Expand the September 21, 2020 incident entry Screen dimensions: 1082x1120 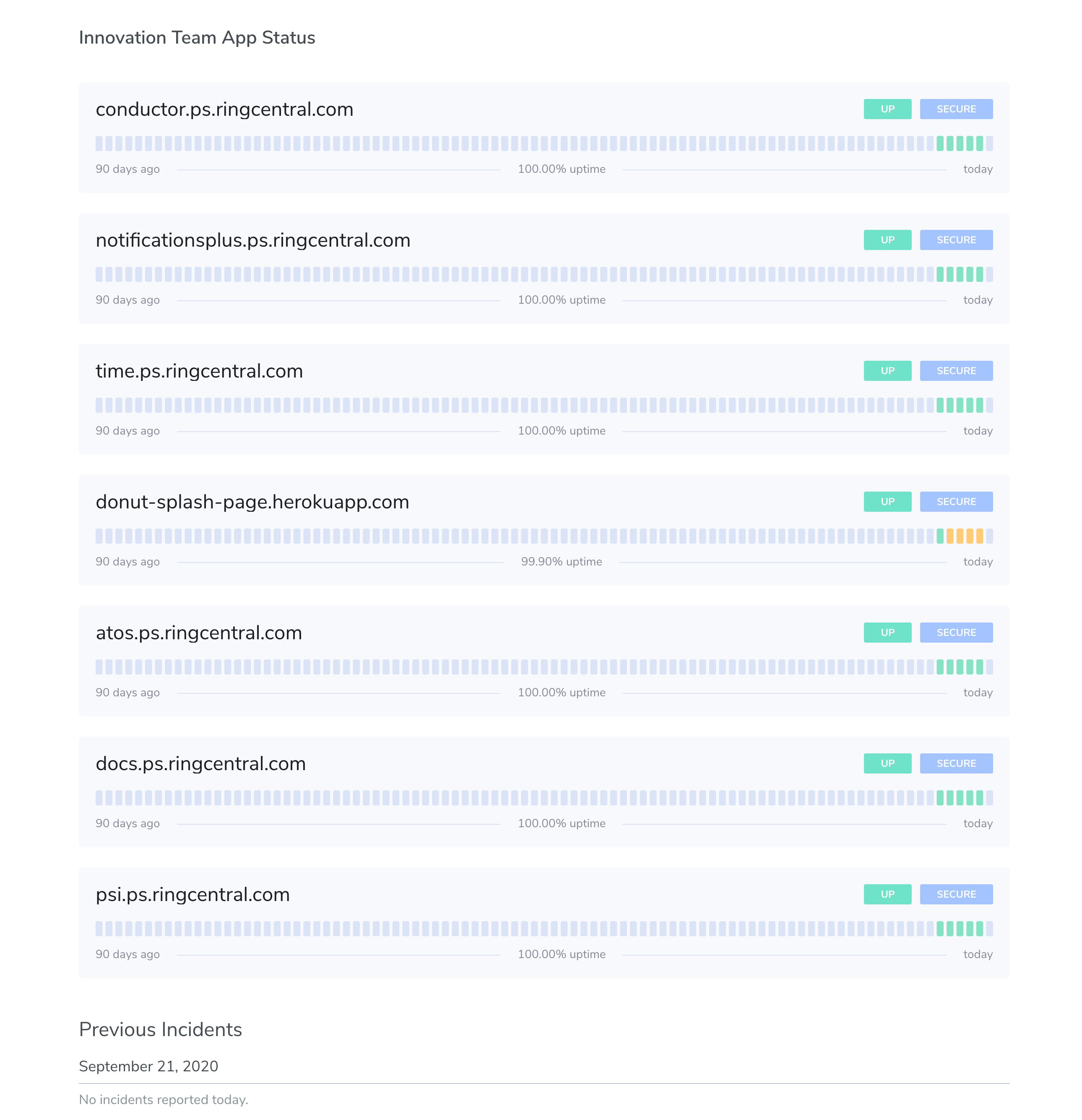(x=148, y=1066)
